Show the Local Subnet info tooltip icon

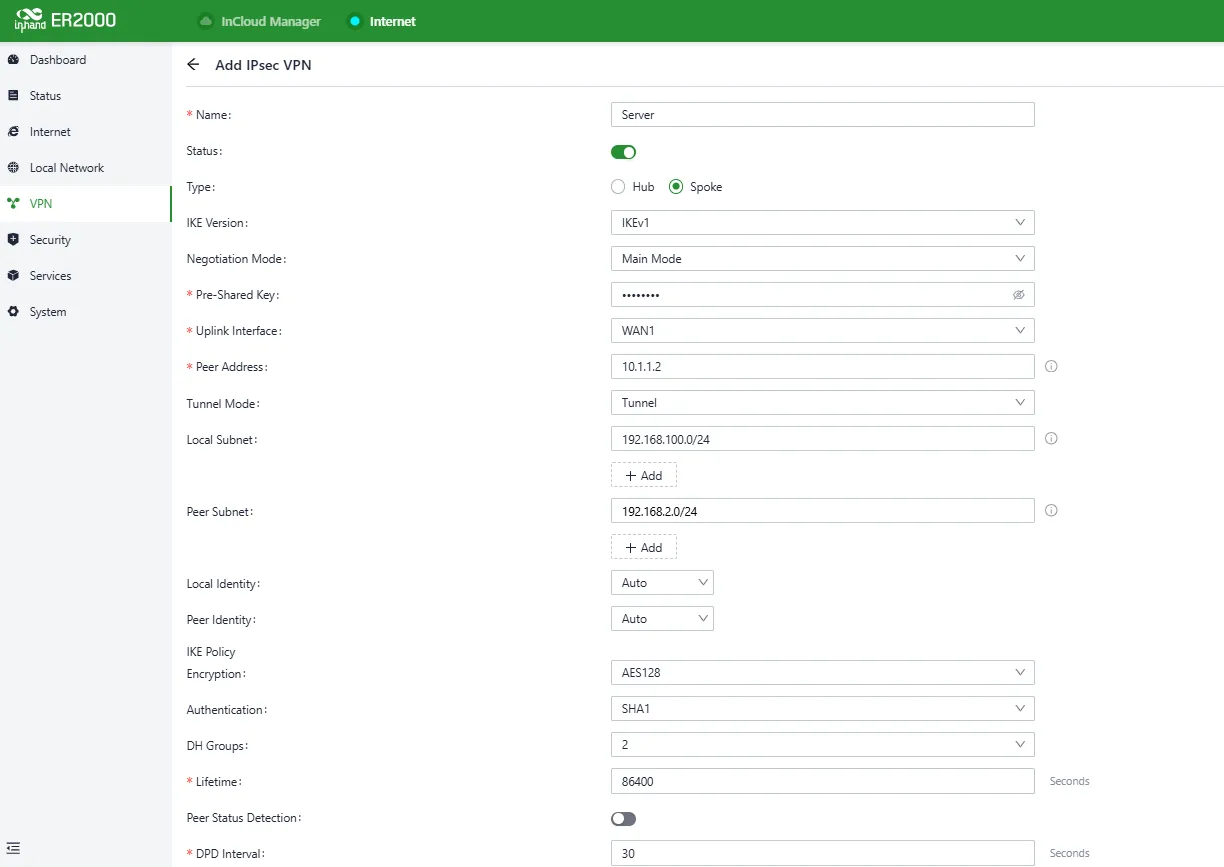tap(1051, 439)
